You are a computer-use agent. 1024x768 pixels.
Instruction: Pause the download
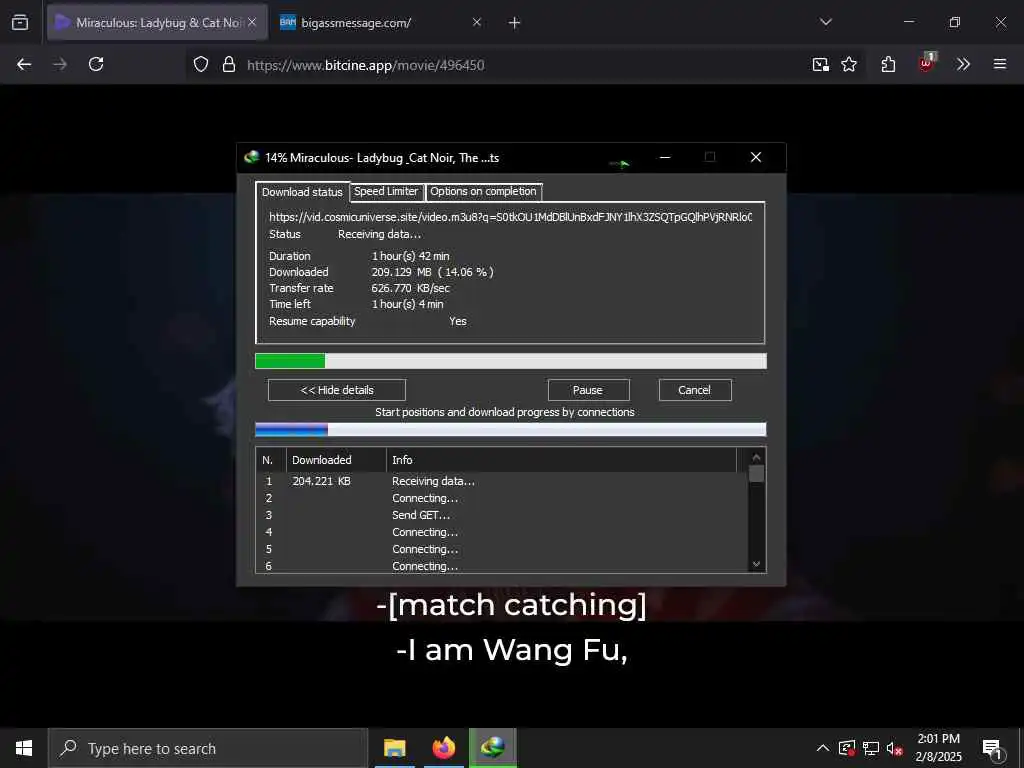point(588,390)
